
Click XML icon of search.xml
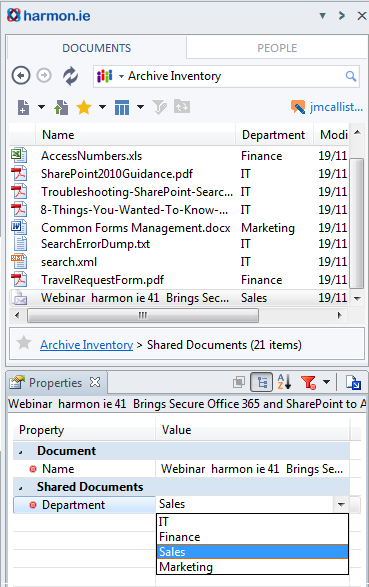coord(19,261)
